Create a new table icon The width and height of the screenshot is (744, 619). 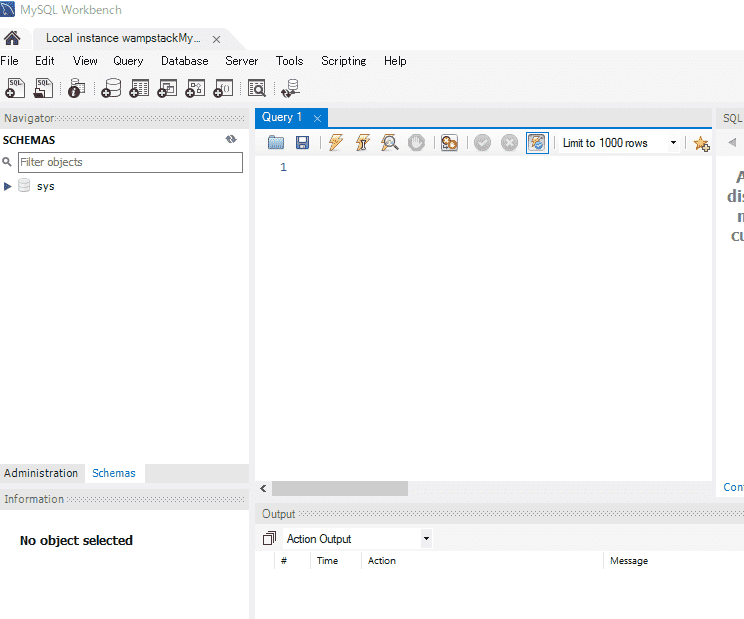click(139, 88)
